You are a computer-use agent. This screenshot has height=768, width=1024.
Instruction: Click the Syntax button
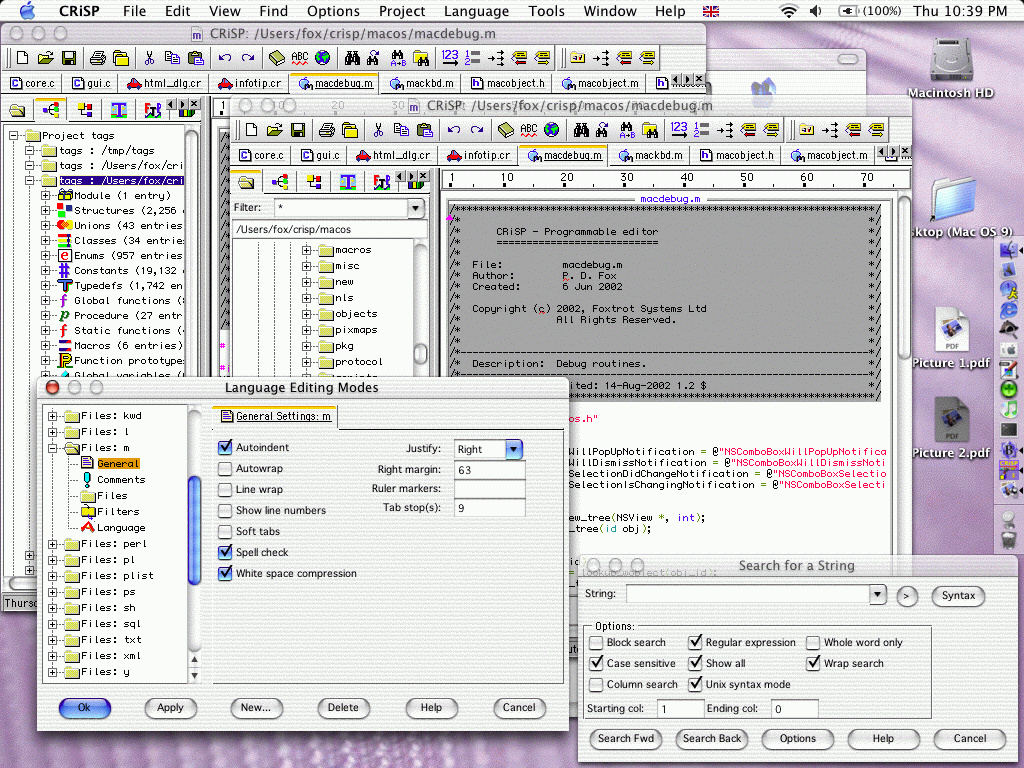click(x=958, y=596)
